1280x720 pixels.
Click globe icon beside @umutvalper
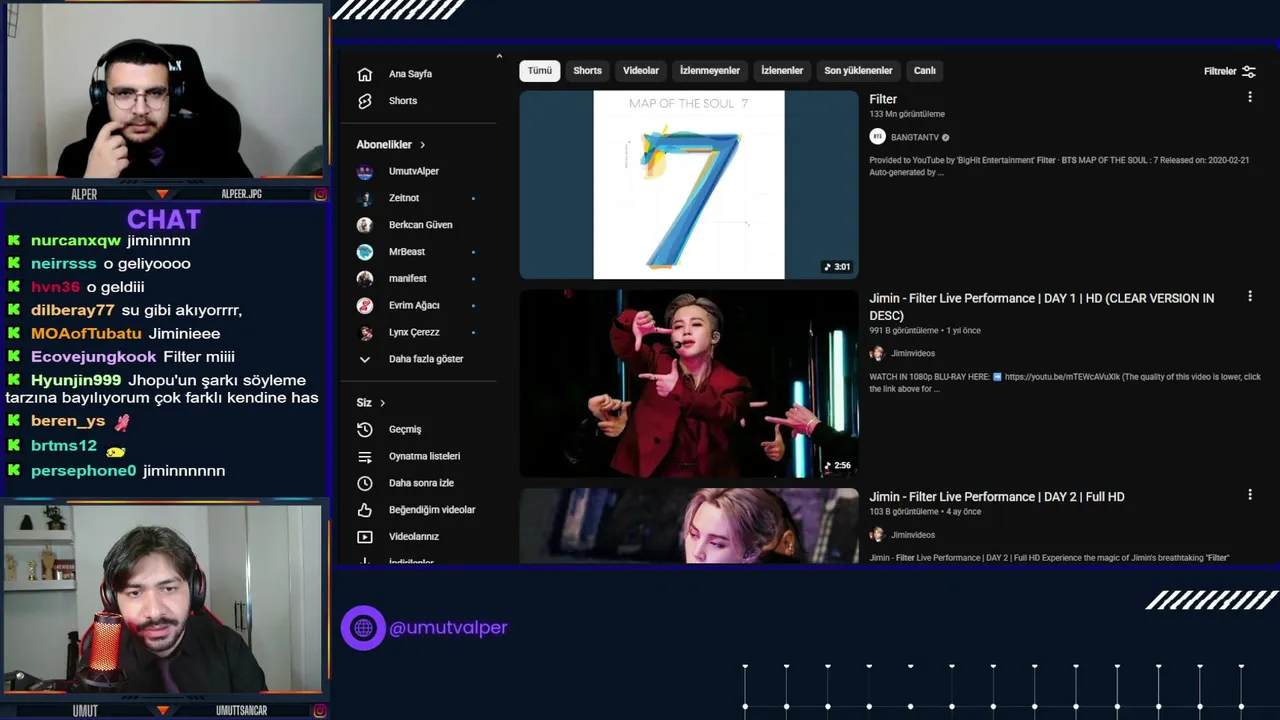click(x=363, y=628)
